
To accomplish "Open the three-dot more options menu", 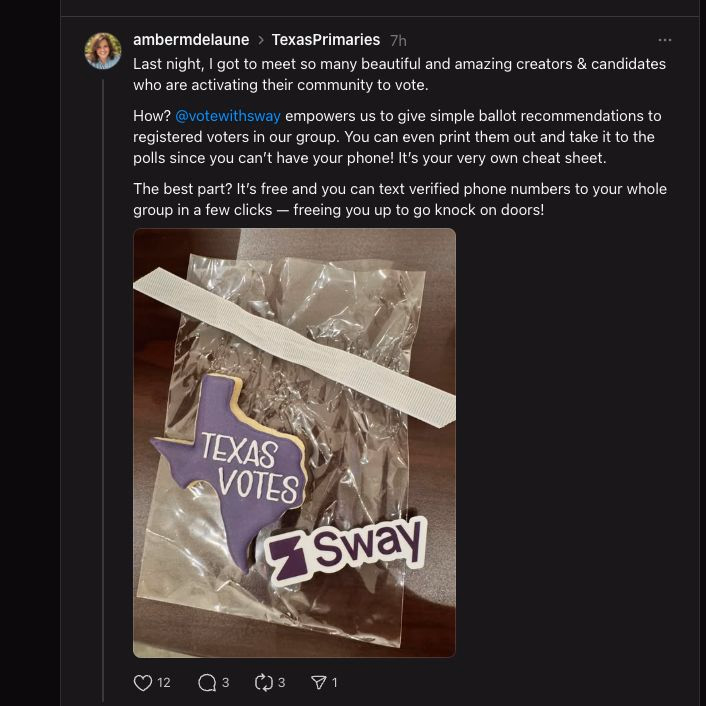I will pyautogui.click(x=665, y=40).
